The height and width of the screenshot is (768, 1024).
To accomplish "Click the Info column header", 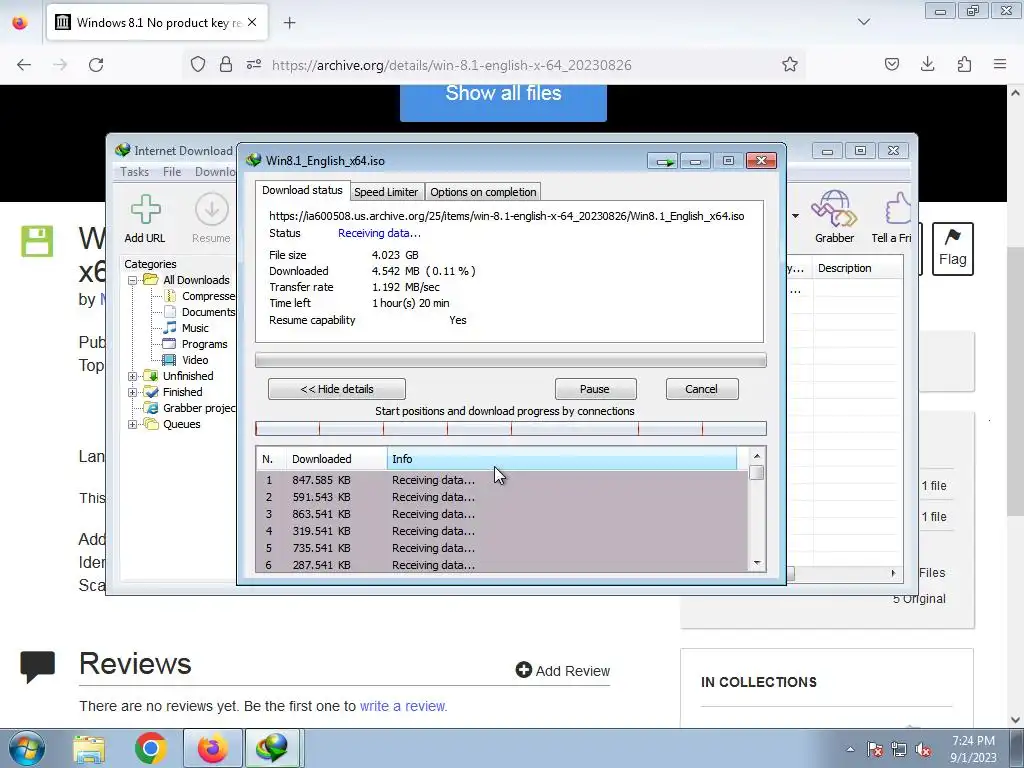I will 562,459.
